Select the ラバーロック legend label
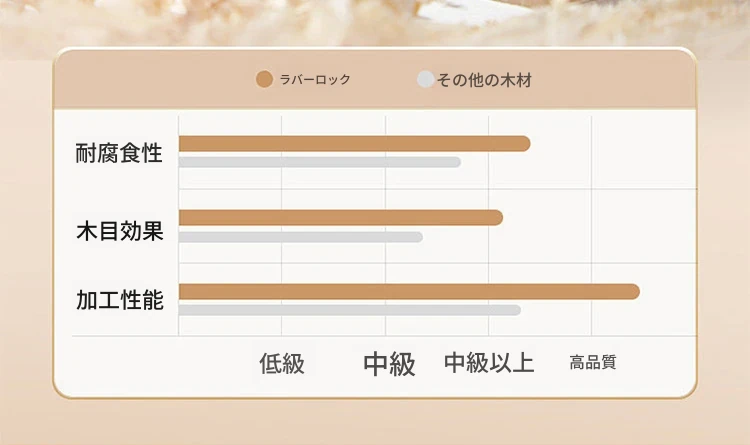 (315, 79)
